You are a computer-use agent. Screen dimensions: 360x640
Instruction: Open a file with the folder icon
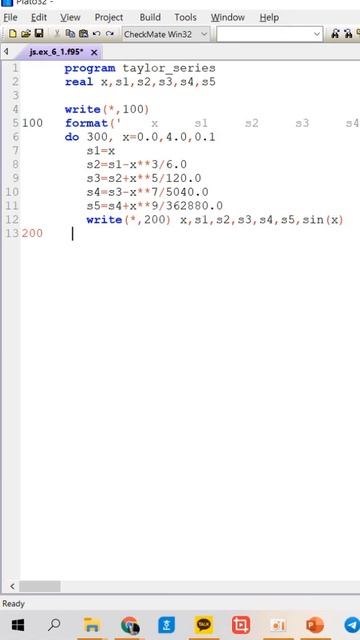click(25, 34)
